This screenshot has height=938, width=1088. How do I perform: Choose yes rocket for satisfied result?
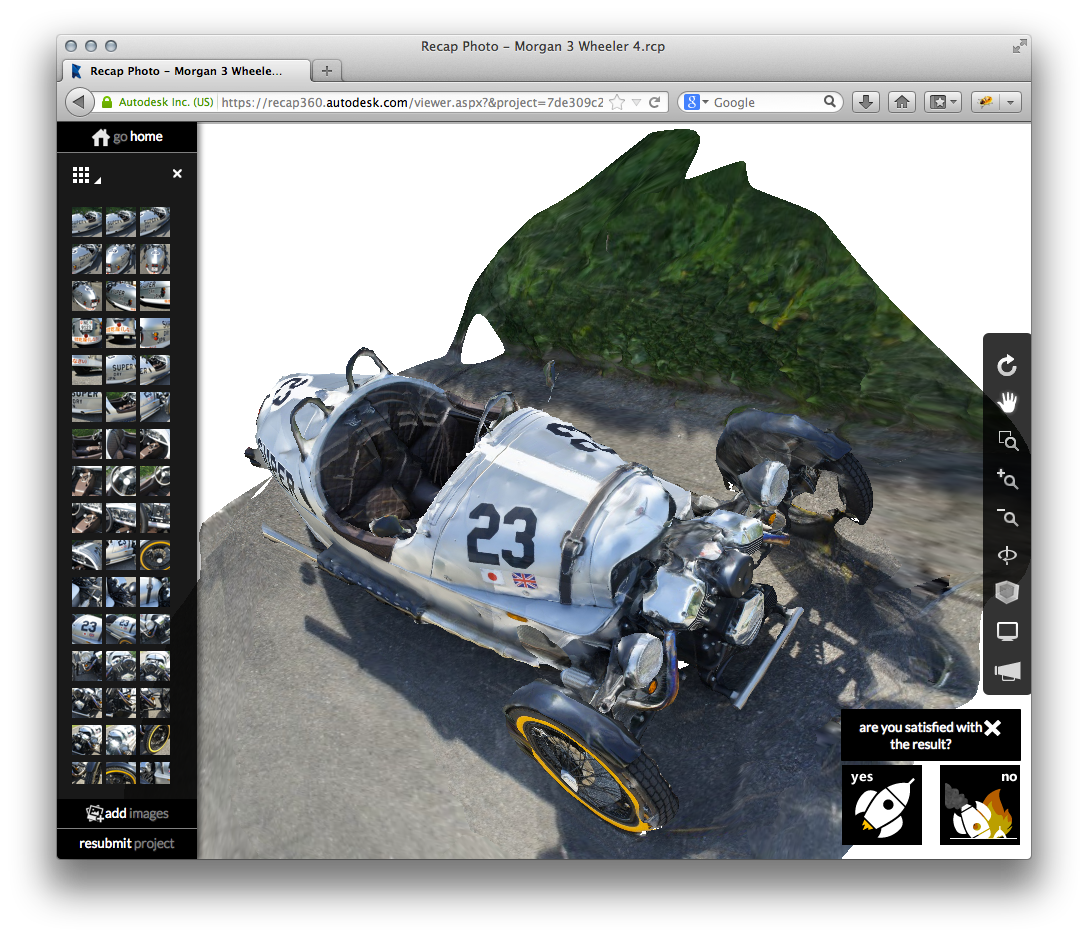[881, 805]
